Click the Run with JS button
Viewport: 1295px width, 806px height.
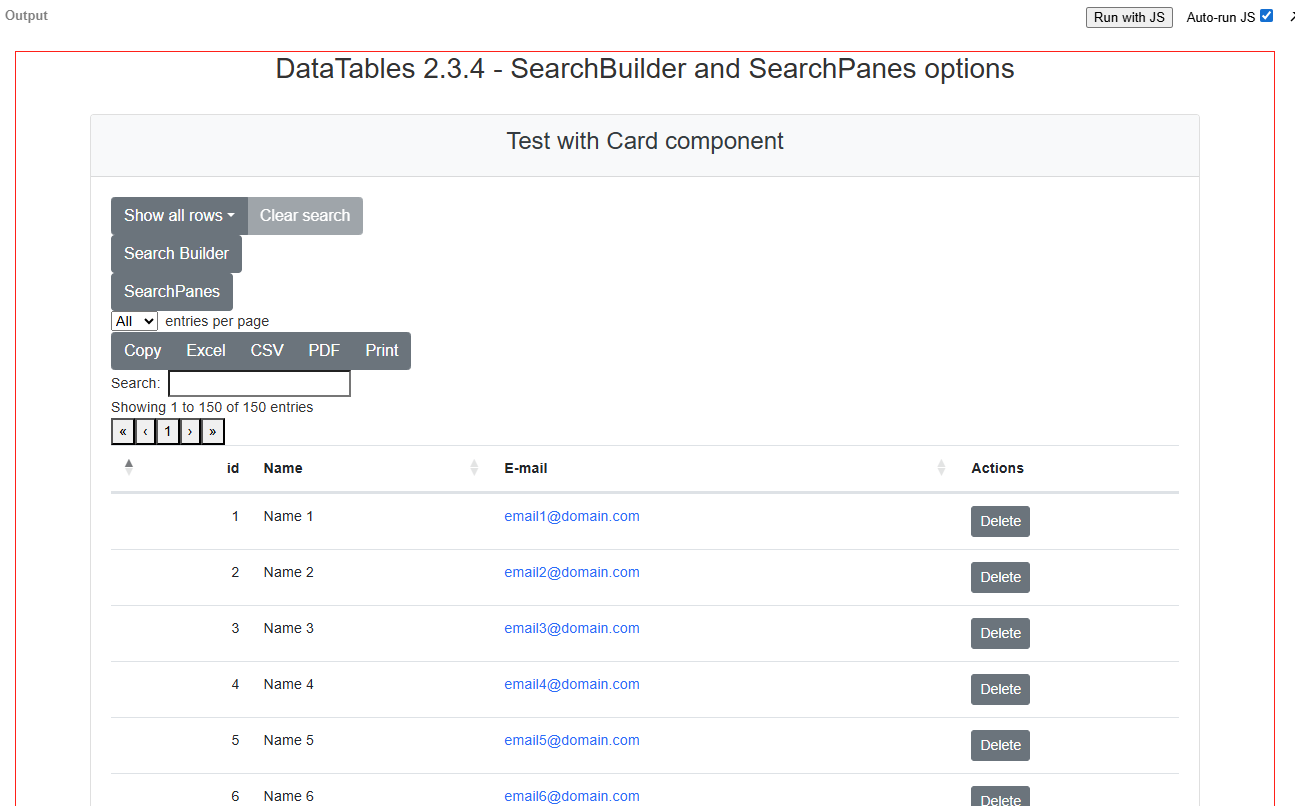[1129, 17]
